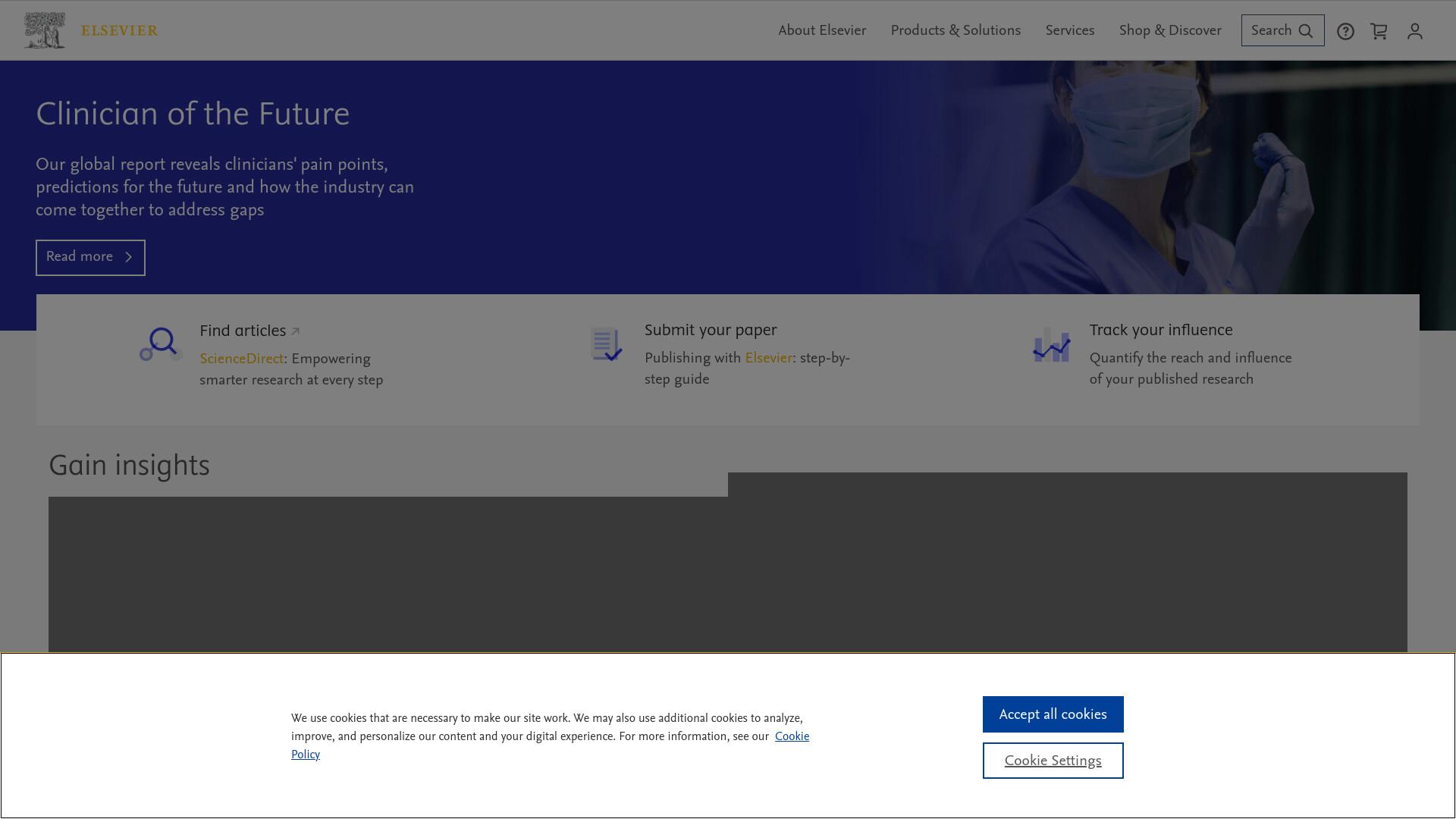Viewport: 1456px width, 819px height.
Task: Click the Submit your paper document icon
Action: click(x=606, y=344)
